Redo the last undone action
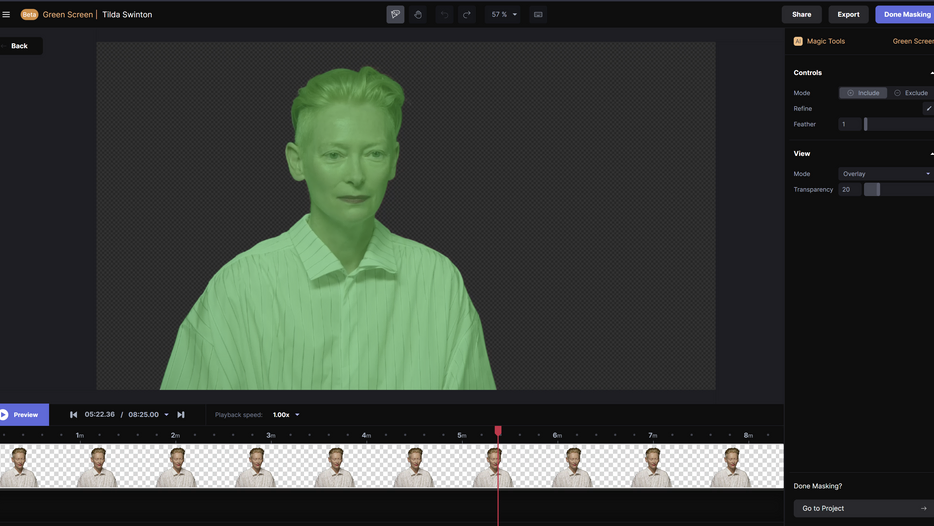 (x=467, y=15)
